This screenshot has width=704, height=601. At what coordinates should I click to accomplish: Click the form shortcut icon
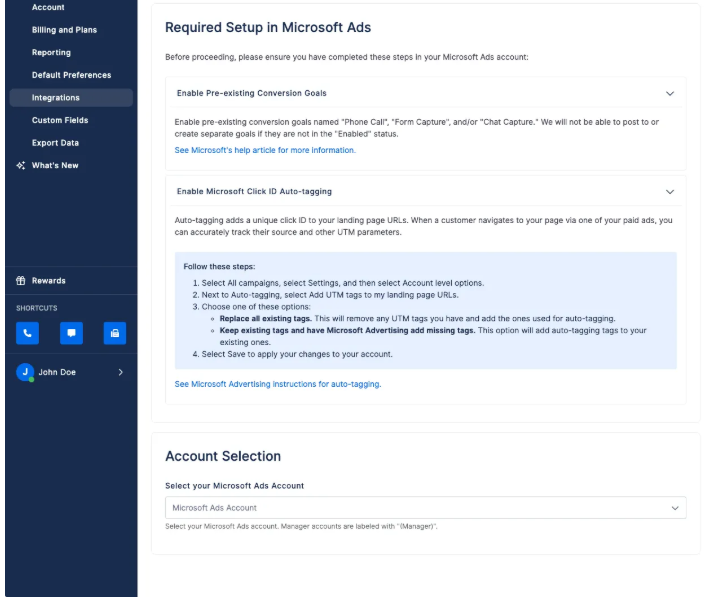(115, 333)
